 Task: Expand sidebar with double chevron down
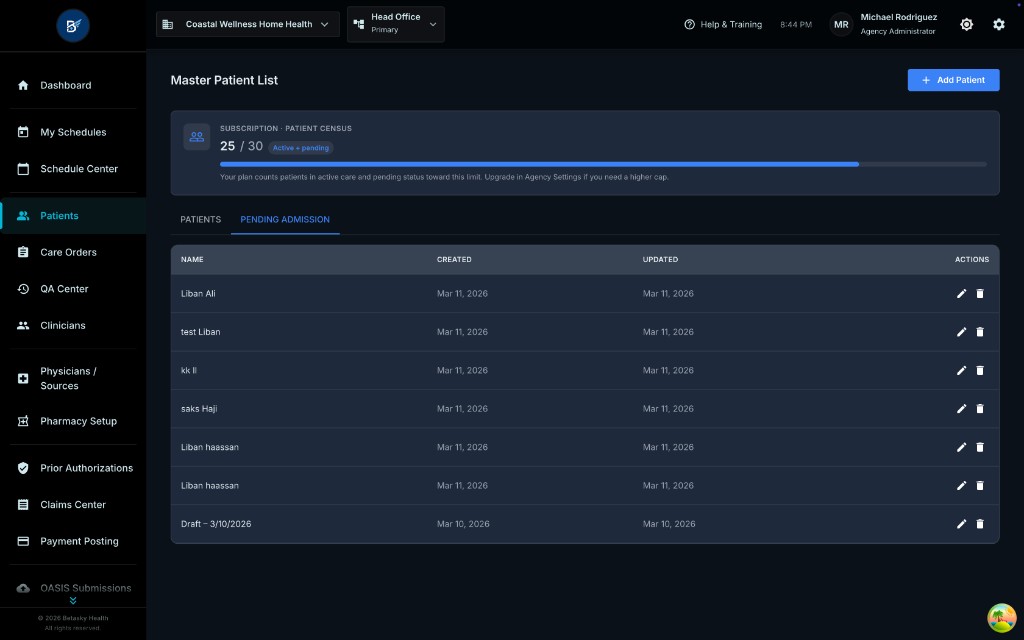72,600
